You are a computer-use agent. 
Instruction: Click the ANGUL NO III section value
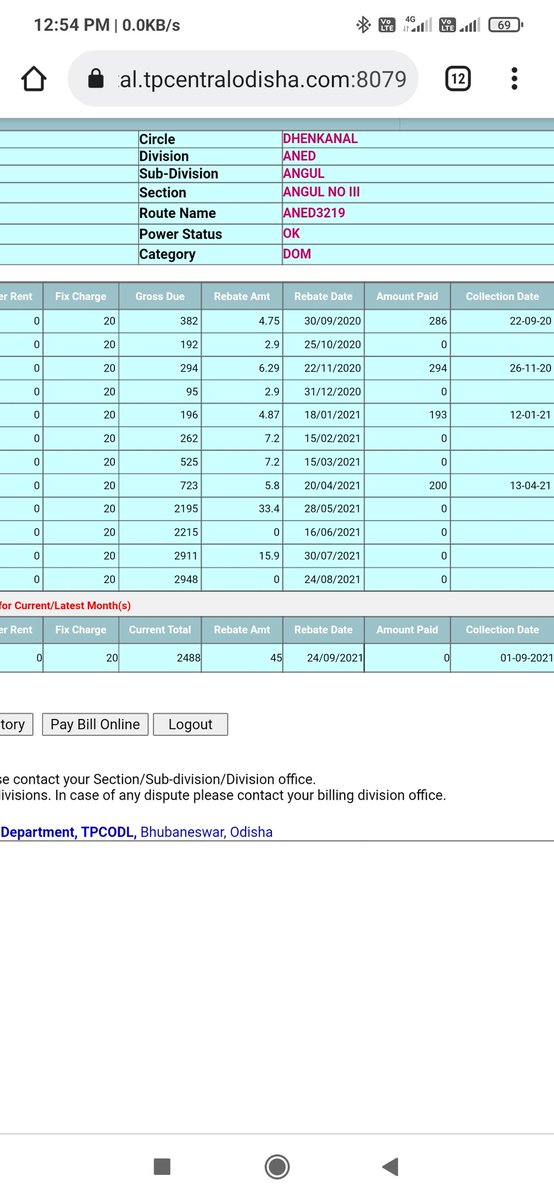click(321, 192)
